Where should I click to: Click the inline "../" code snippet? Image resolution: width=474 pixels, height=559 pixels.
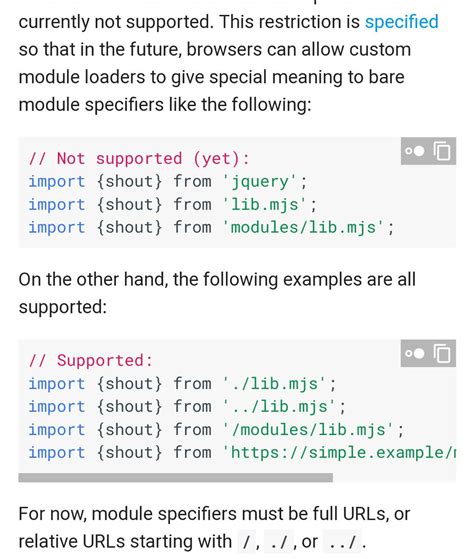coord(342,542)
